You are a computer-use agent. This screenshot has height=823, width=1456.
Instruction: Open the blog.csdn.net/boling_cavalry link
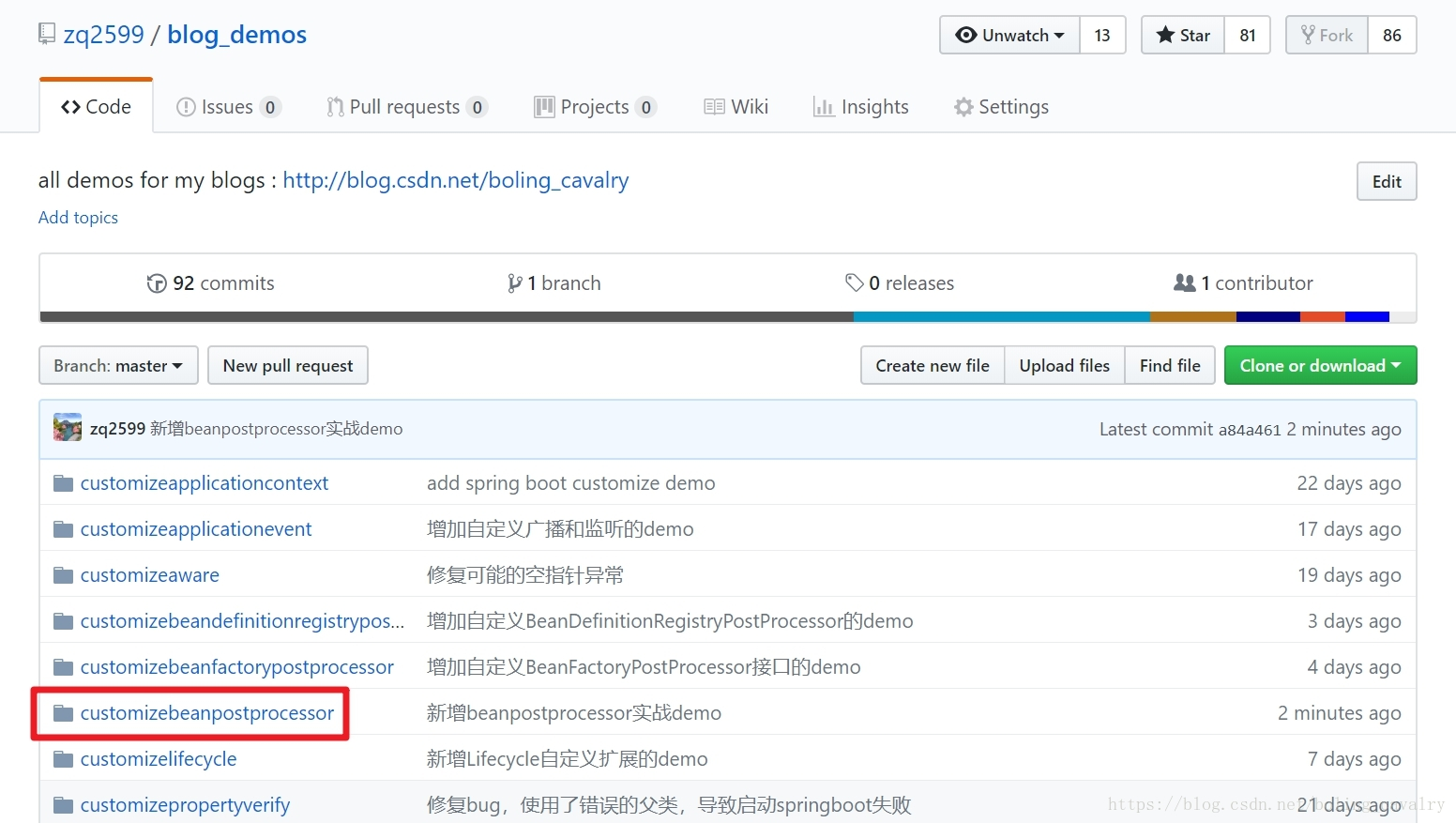pos(456,180)
